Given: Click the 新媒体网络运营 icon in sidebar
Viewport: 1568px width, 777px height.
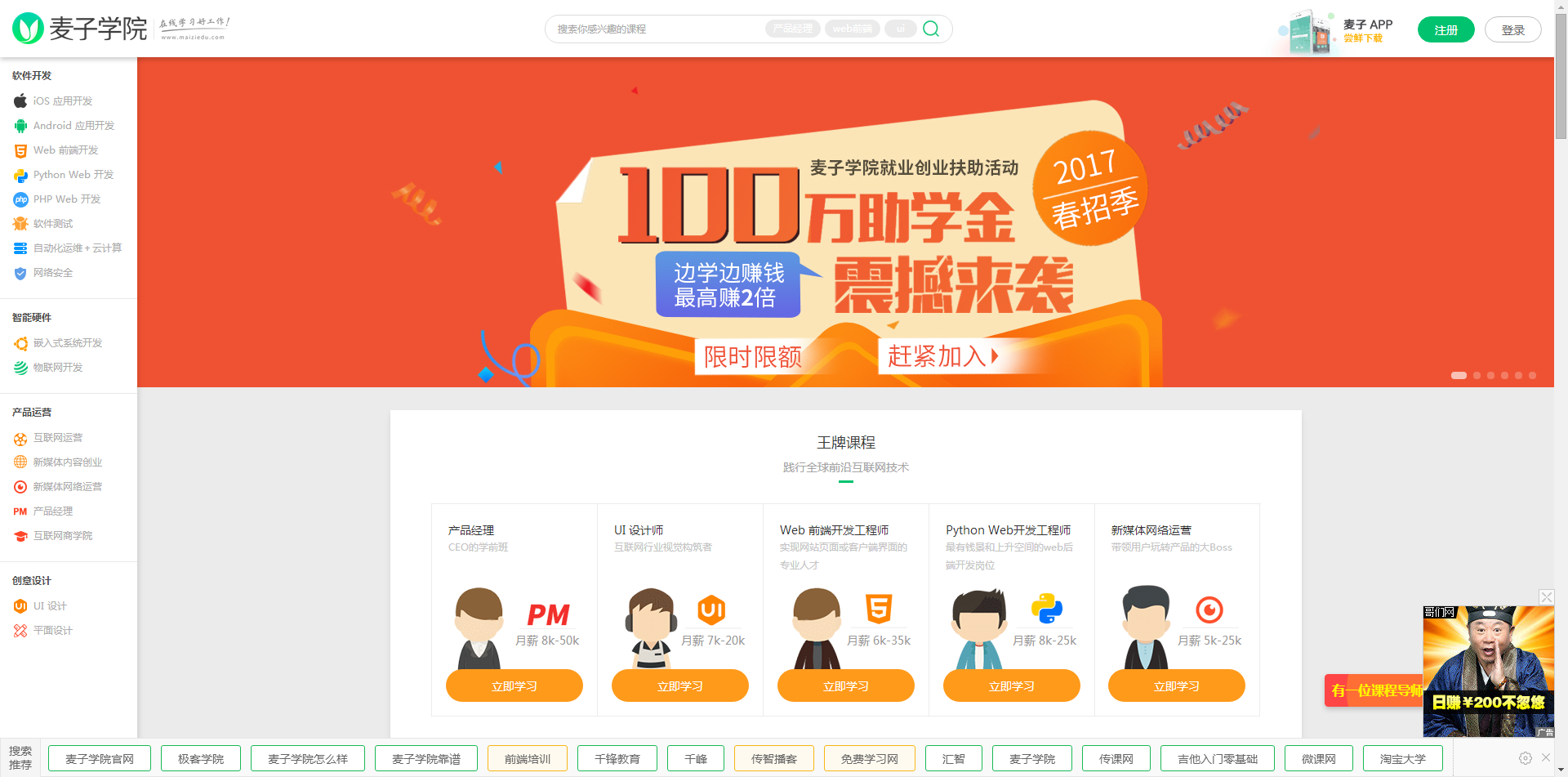Looking at the screenshot, I should click(x=20, y=487).
